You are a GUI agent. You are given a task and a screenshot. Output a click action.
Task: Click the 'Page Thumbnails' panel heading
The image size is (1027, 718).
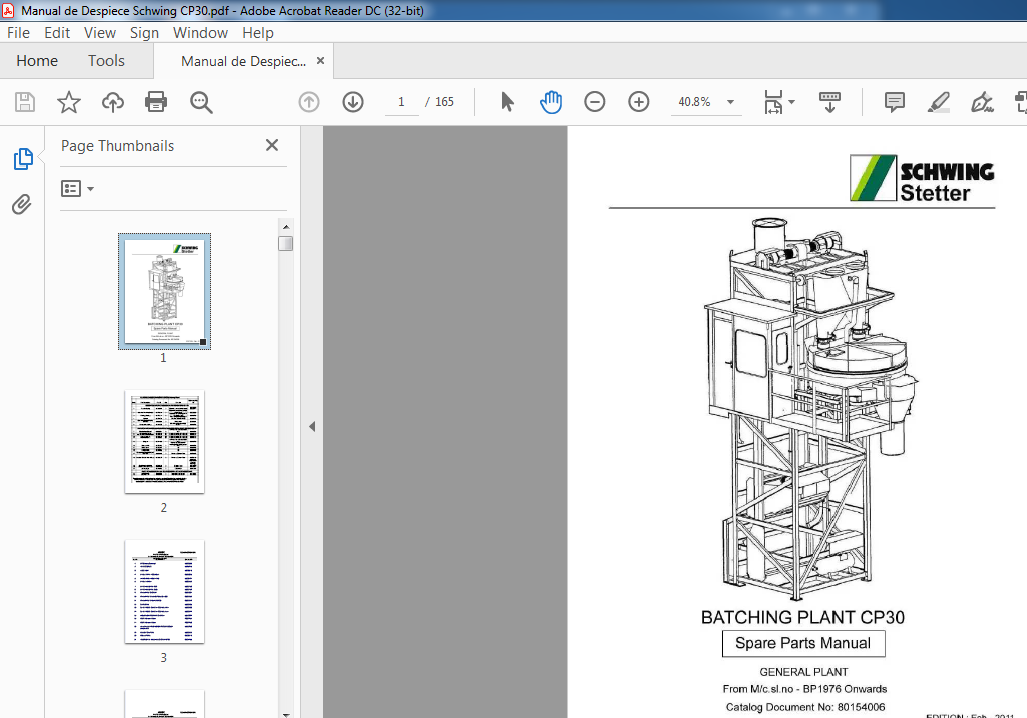pos(117,146)
